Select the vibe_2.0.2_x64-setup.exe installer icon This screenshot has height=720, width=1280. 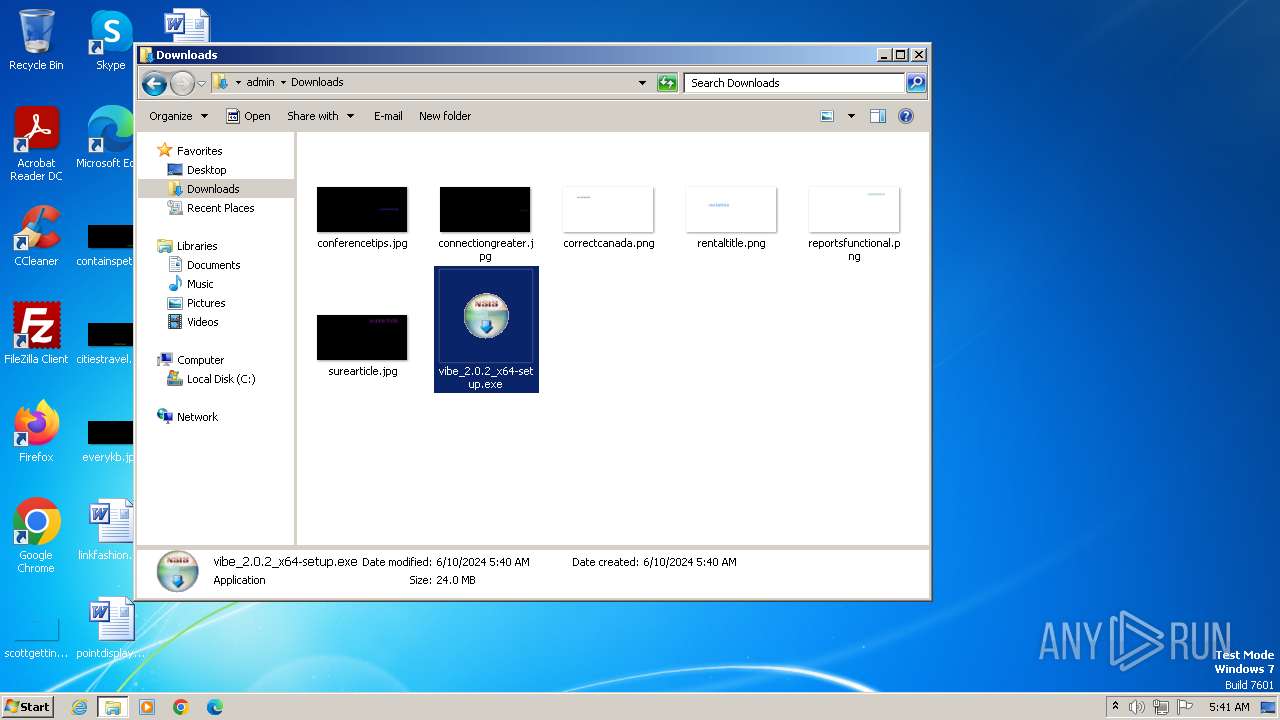click(486, 316)
